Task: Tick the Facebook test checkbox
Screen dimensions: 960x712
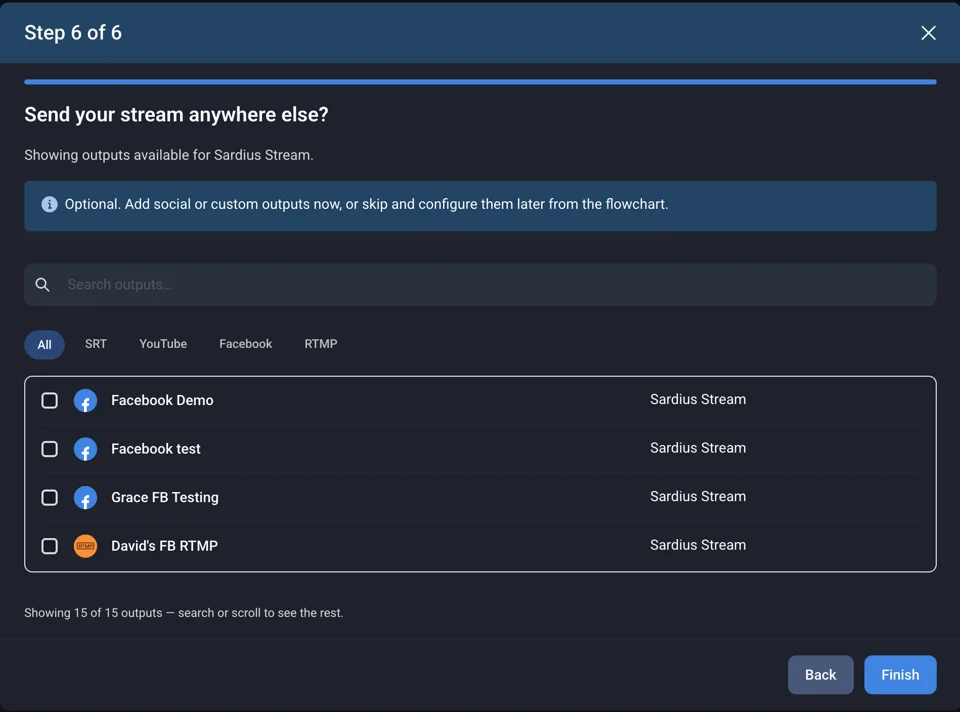Action: [x=50, y=449]
